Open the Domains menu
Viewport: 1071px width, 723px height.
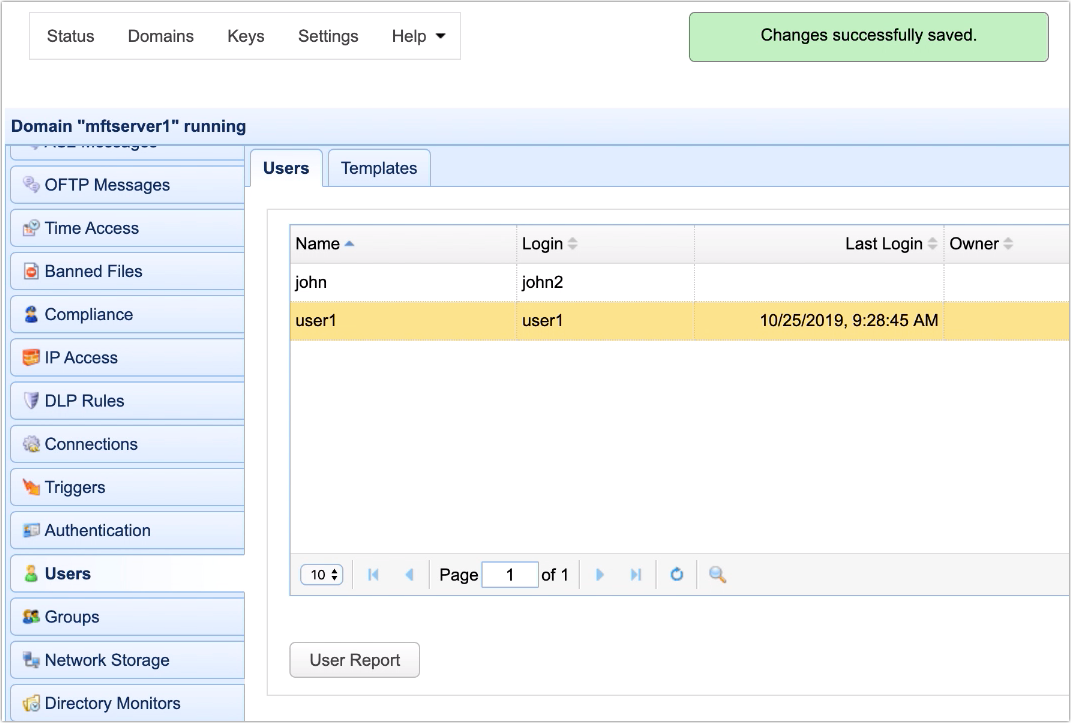coord(160,36)
